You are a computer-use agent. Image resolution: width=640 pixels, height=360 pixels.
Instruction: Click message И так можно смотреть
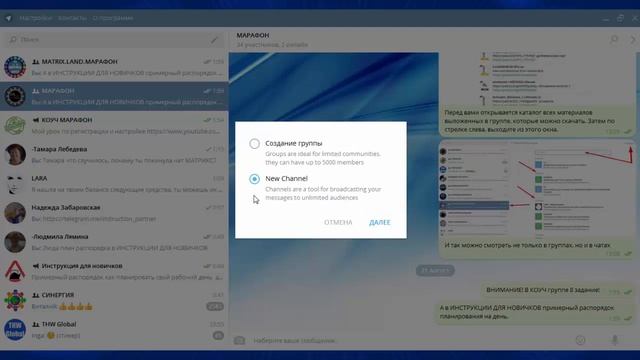click(x=537, y=248)
